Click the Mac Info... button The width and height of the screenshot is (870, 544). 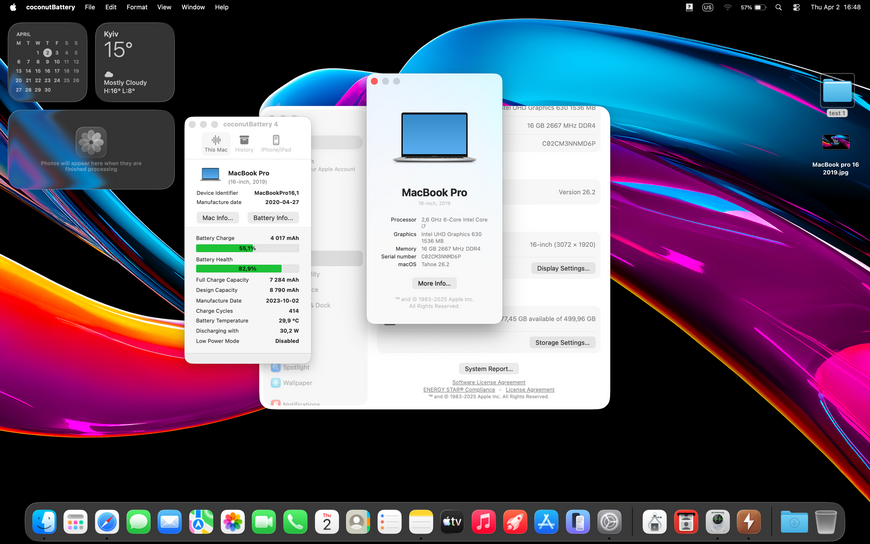coord(218,218)
